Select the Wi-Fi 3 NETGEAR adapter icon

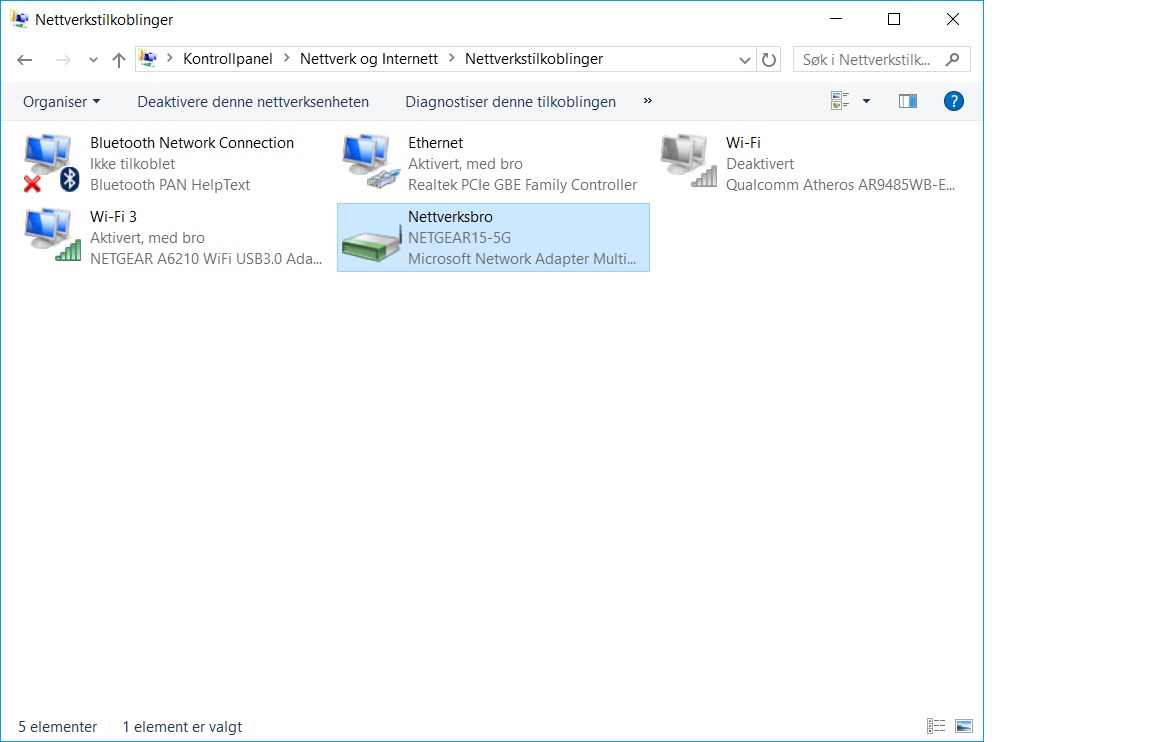(x=50, y=237)
